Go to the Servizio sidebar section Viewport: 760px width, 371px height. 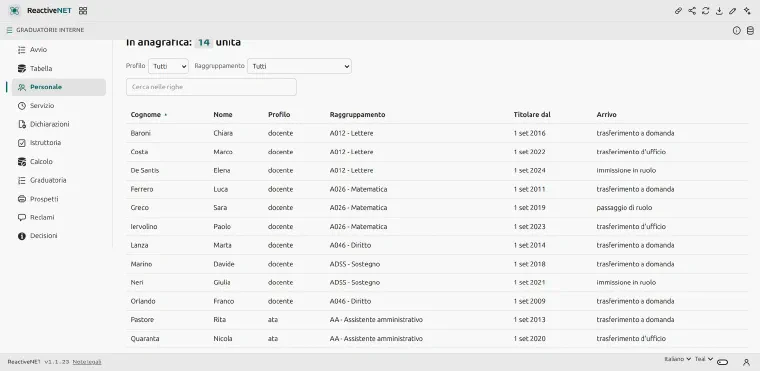(59, 106)
